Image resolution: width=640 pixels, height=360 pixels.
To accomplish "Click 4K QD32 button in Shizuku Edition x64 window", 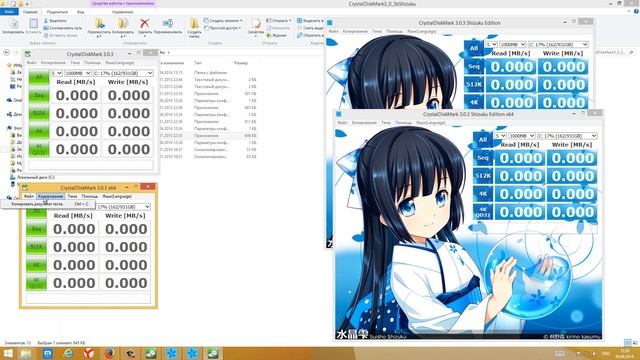I will click(x=483, y=212).
